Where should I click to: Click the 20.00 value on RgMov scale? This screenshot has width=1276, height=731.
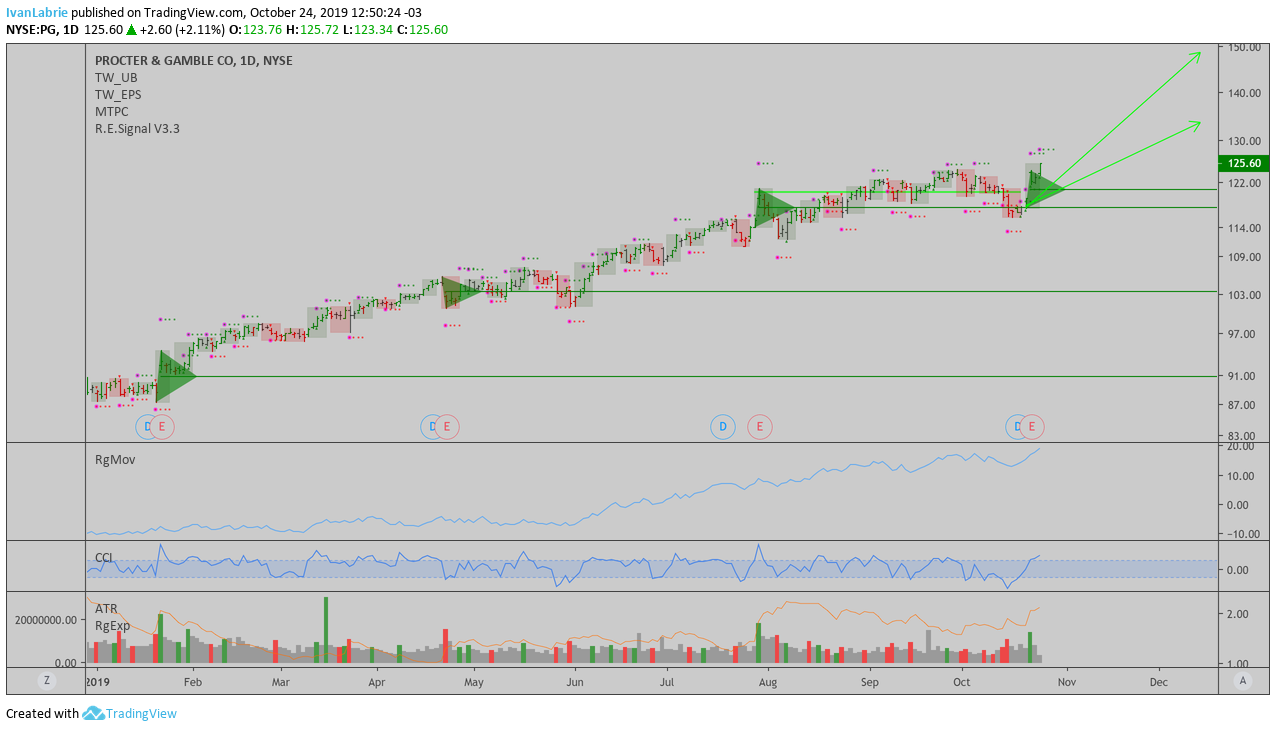pyautogui.click(x=1240, y=447)
